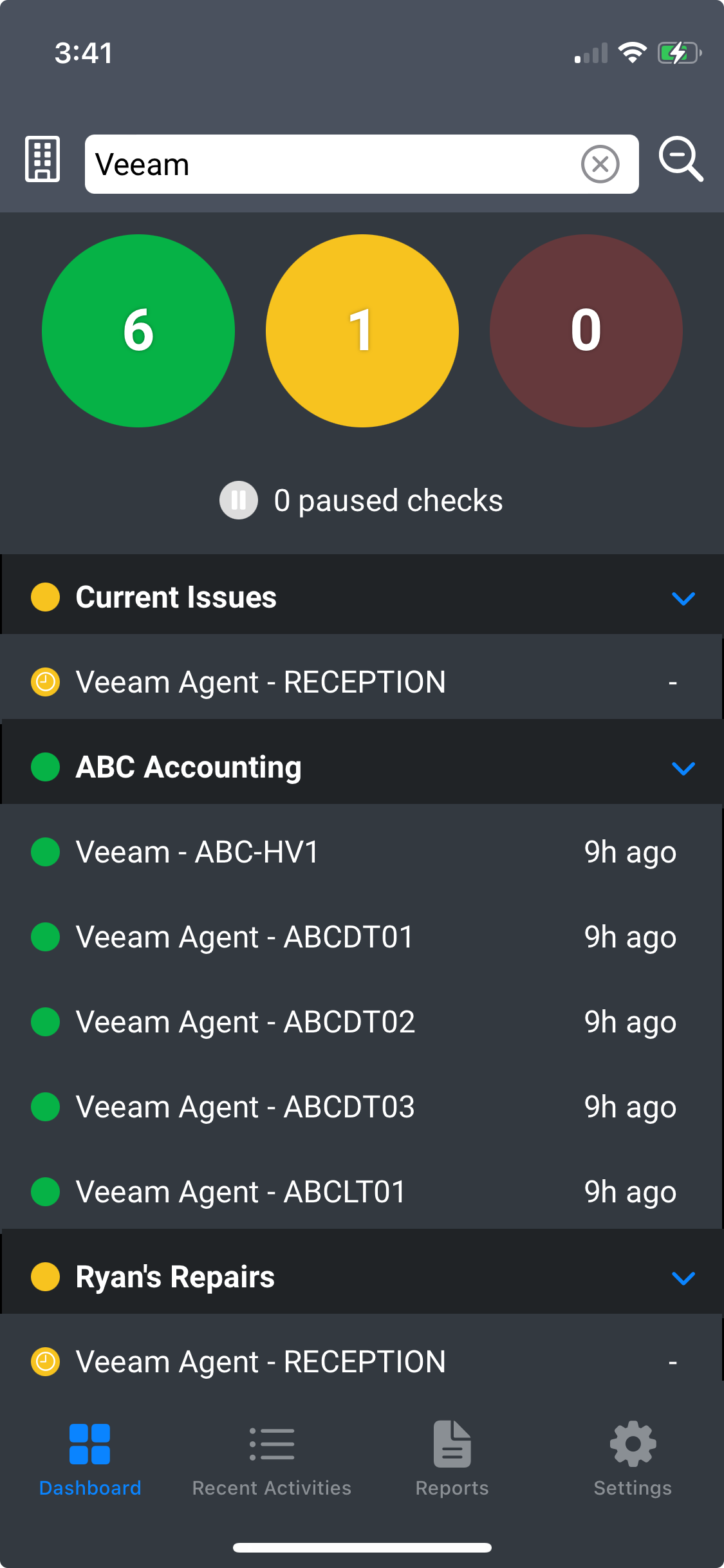Tap clock status icon under Current Issues

tap(46, 682)
